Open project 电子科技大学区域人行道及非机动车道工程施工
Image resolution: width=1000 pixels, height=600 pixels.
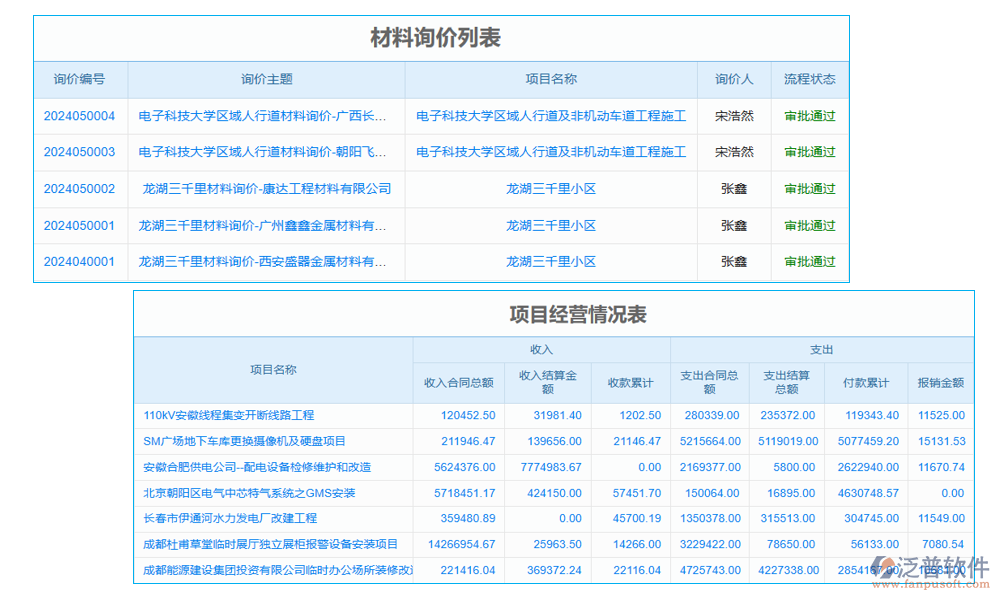(x=550, y=115)
